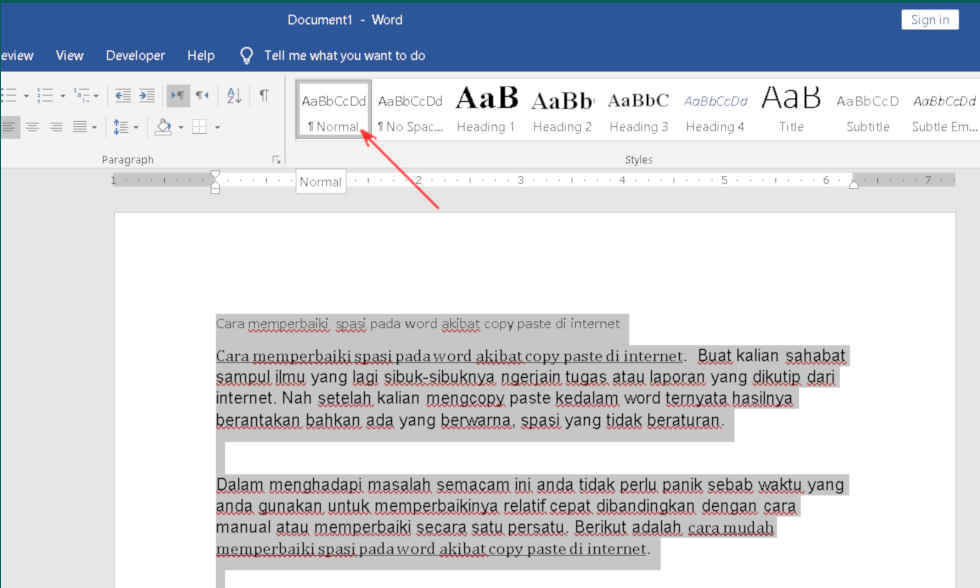This screenshot has width=980, height=588.
Task: Open the View ribbon tab
Action: click(x=69, y=56)
